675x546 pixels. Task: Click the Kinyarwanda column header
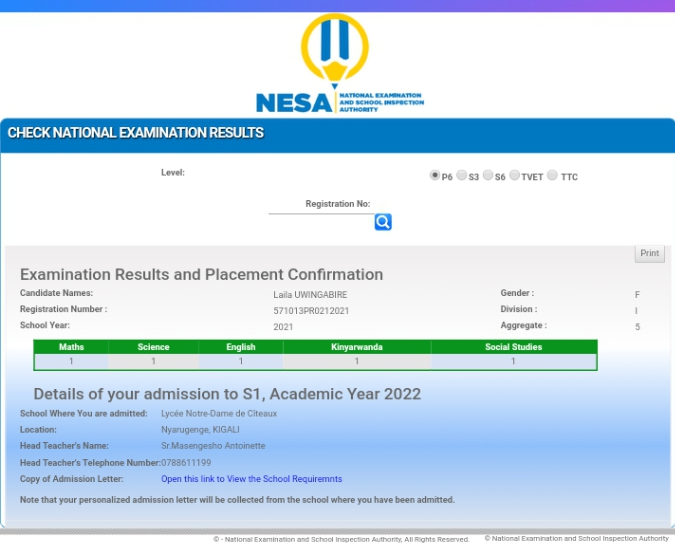click(357, 347)
